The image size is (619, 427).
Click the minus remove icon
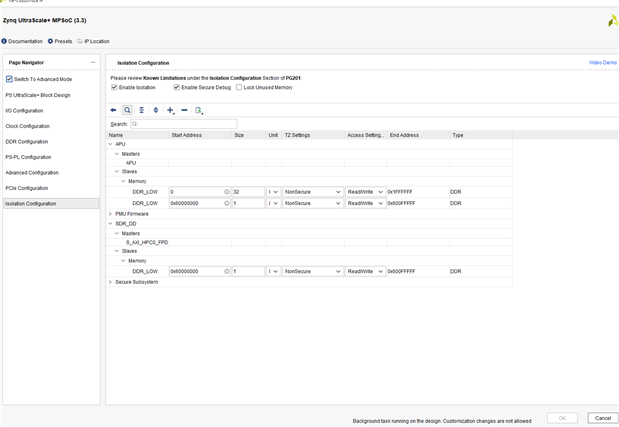click(x=184, y=110)
